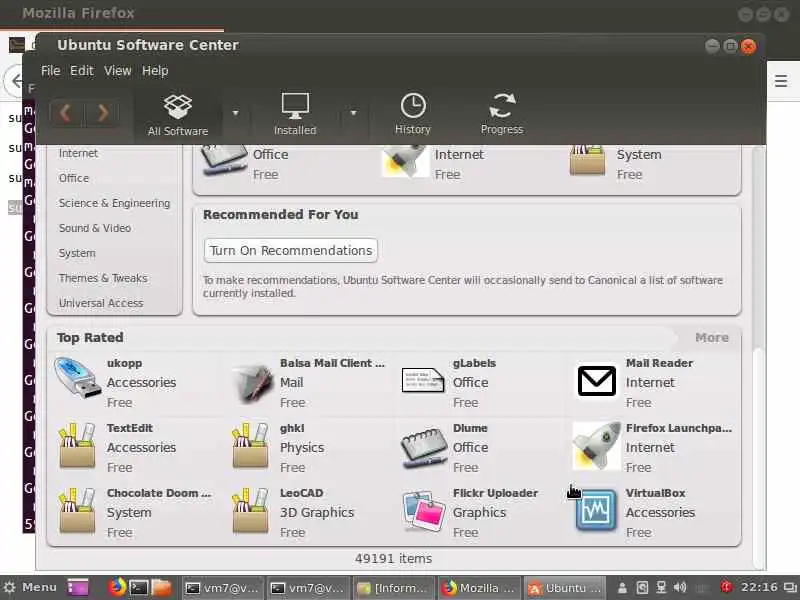This screenshot has width=800, height=600.
Task: Click the red alert tray icon
Action: [x=726, y=587]
